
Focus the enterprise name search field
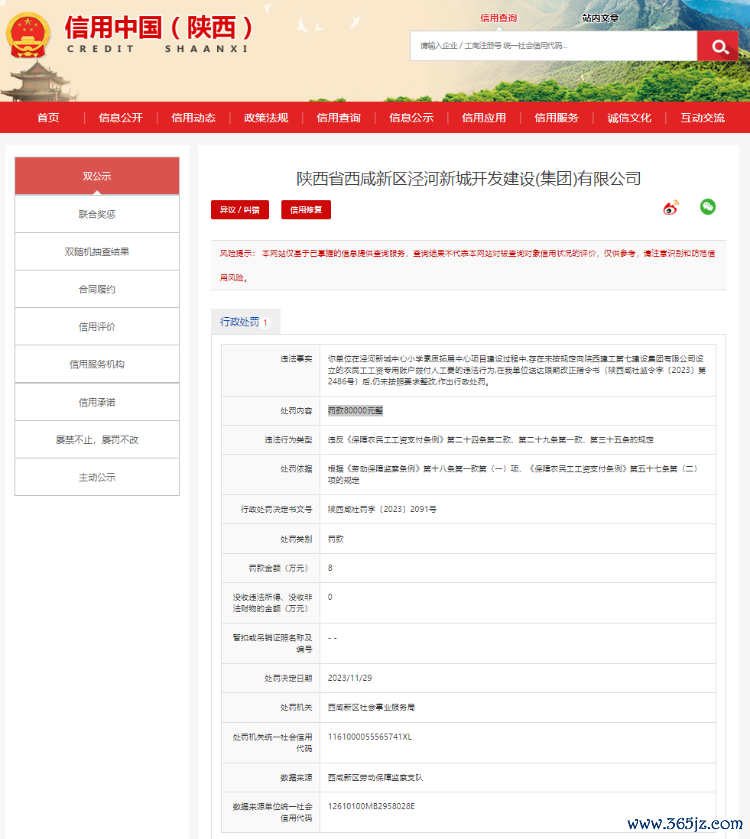click(x=554, y=46)
